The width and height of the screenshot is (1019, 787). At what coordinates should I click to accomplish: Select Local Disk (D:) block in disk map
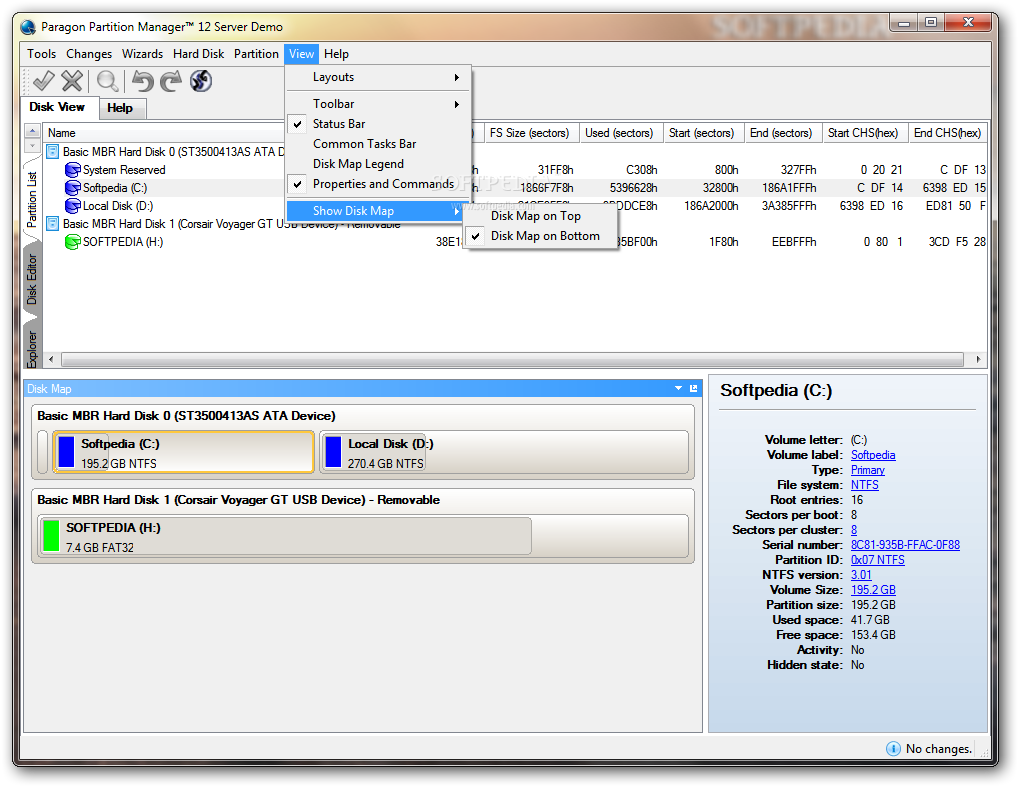pos(504,452)
